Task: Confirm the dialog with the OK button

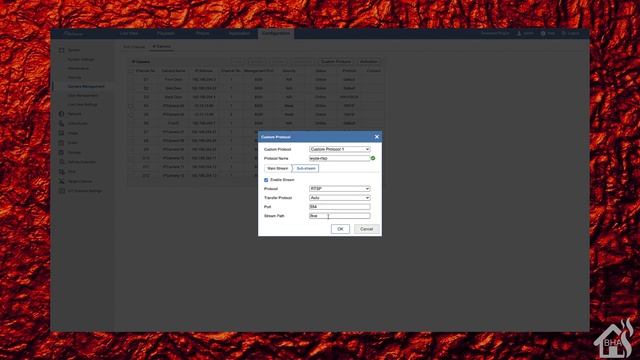Action: tap(340, 229)
